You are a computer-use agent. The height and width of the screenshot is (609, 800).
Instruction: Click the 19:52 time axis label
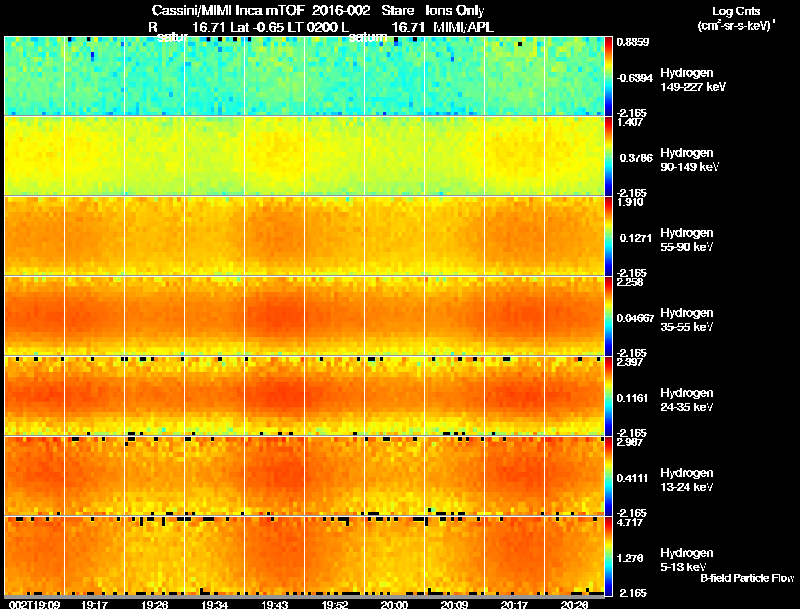coord(334,605)
